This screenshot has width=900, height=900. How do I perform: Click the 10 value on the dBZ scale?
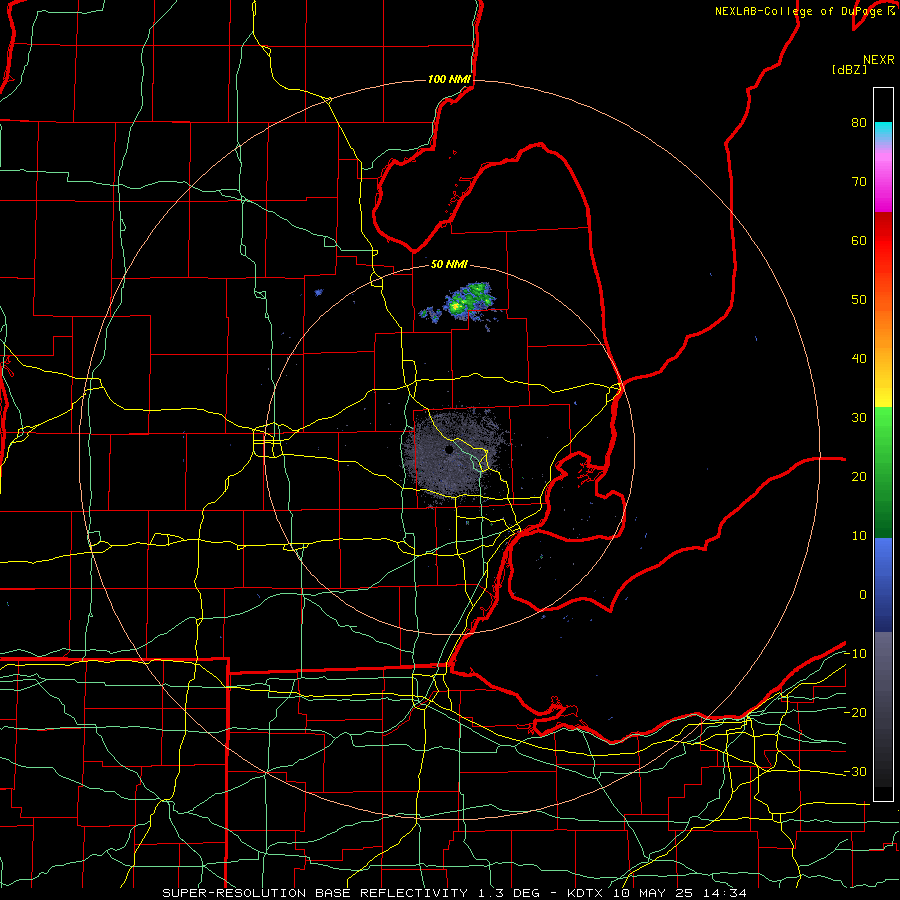[859, 536]
